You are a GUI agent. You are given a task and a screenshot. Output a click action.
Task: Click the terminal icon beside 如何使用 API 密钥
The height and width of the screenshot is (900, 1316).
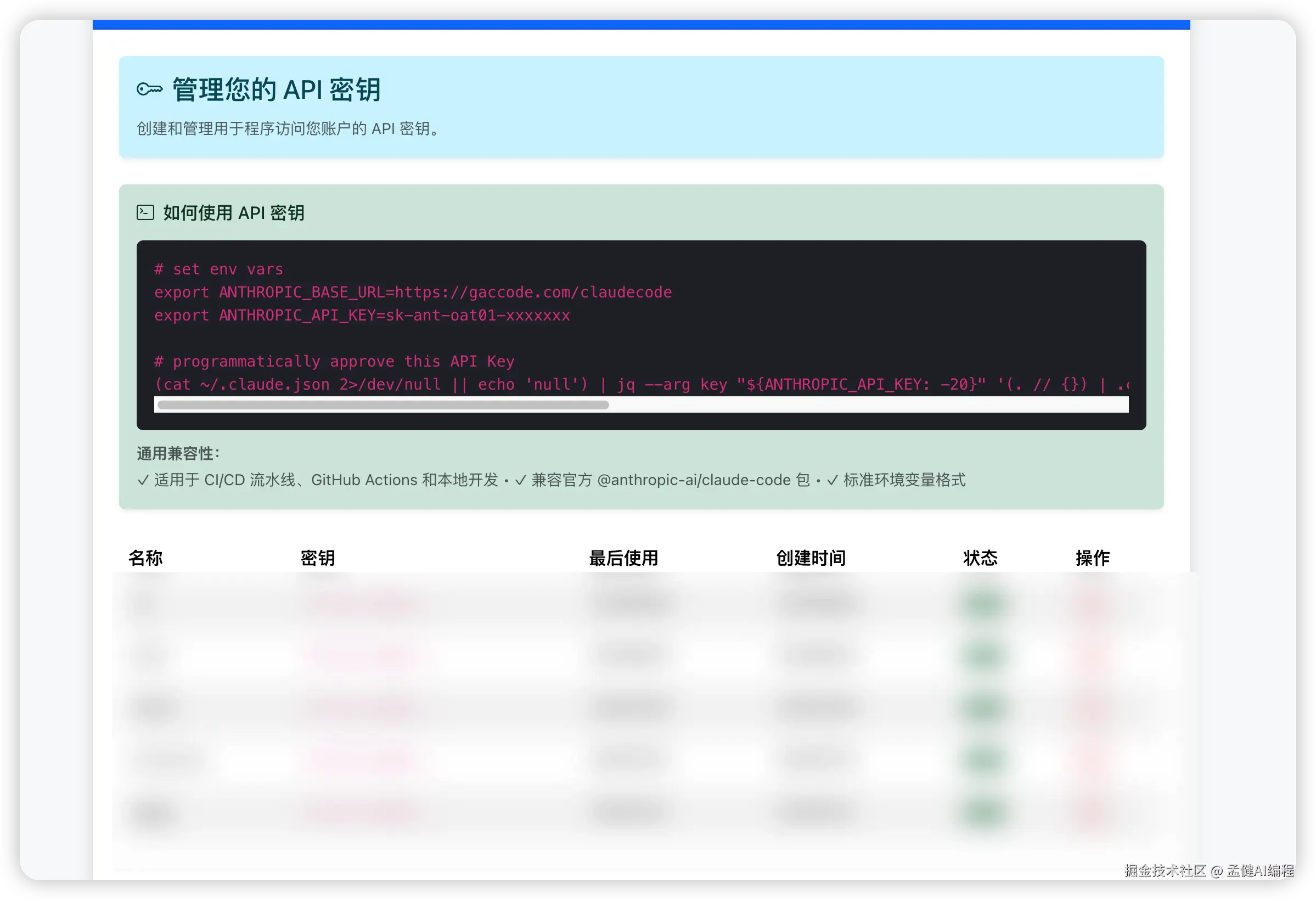[145, 212]
